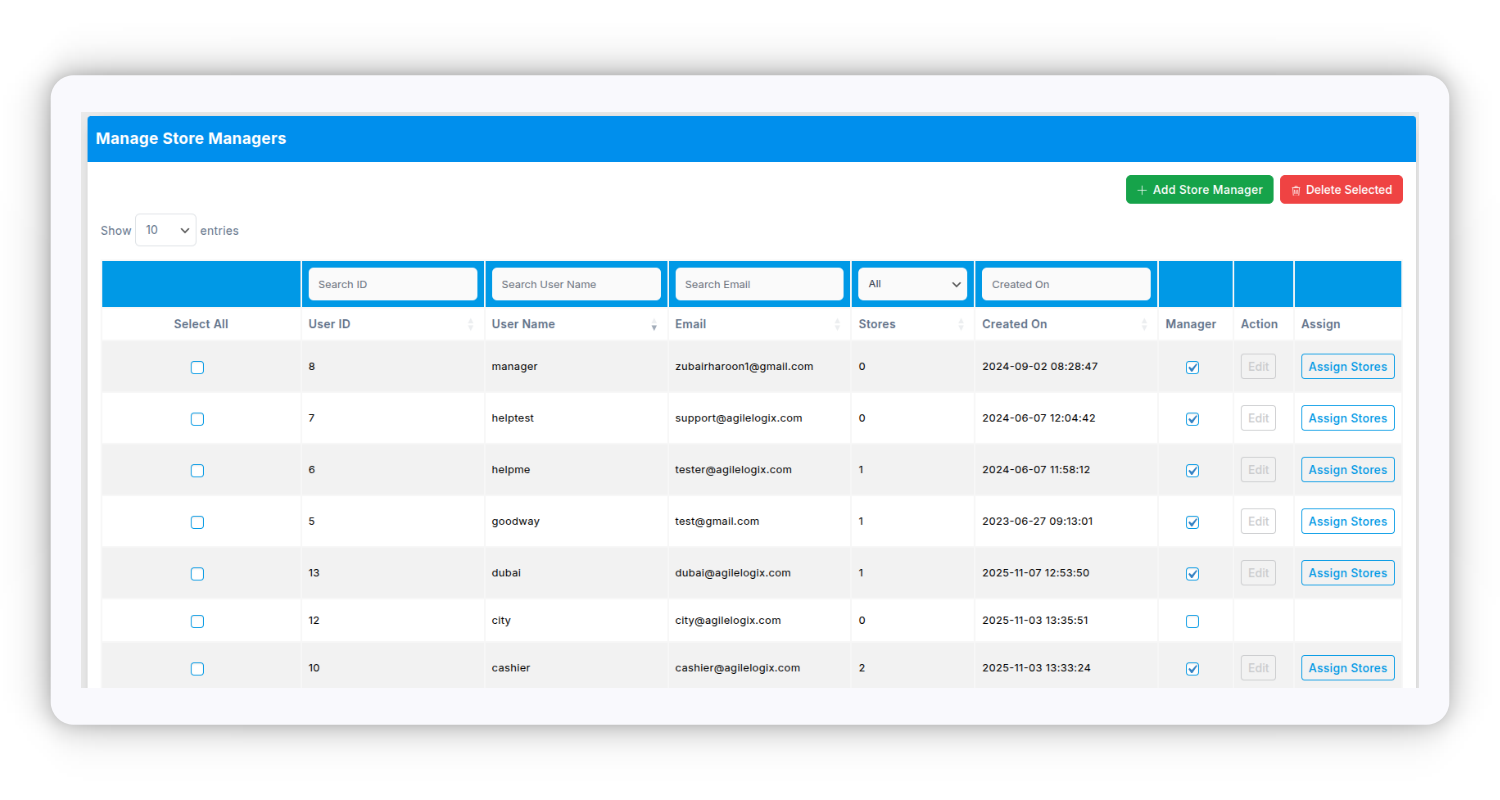Open Assign Stores for user cashier
Screen dimensions: 1500x800
pyautogui.click(x=1347, y=668)
